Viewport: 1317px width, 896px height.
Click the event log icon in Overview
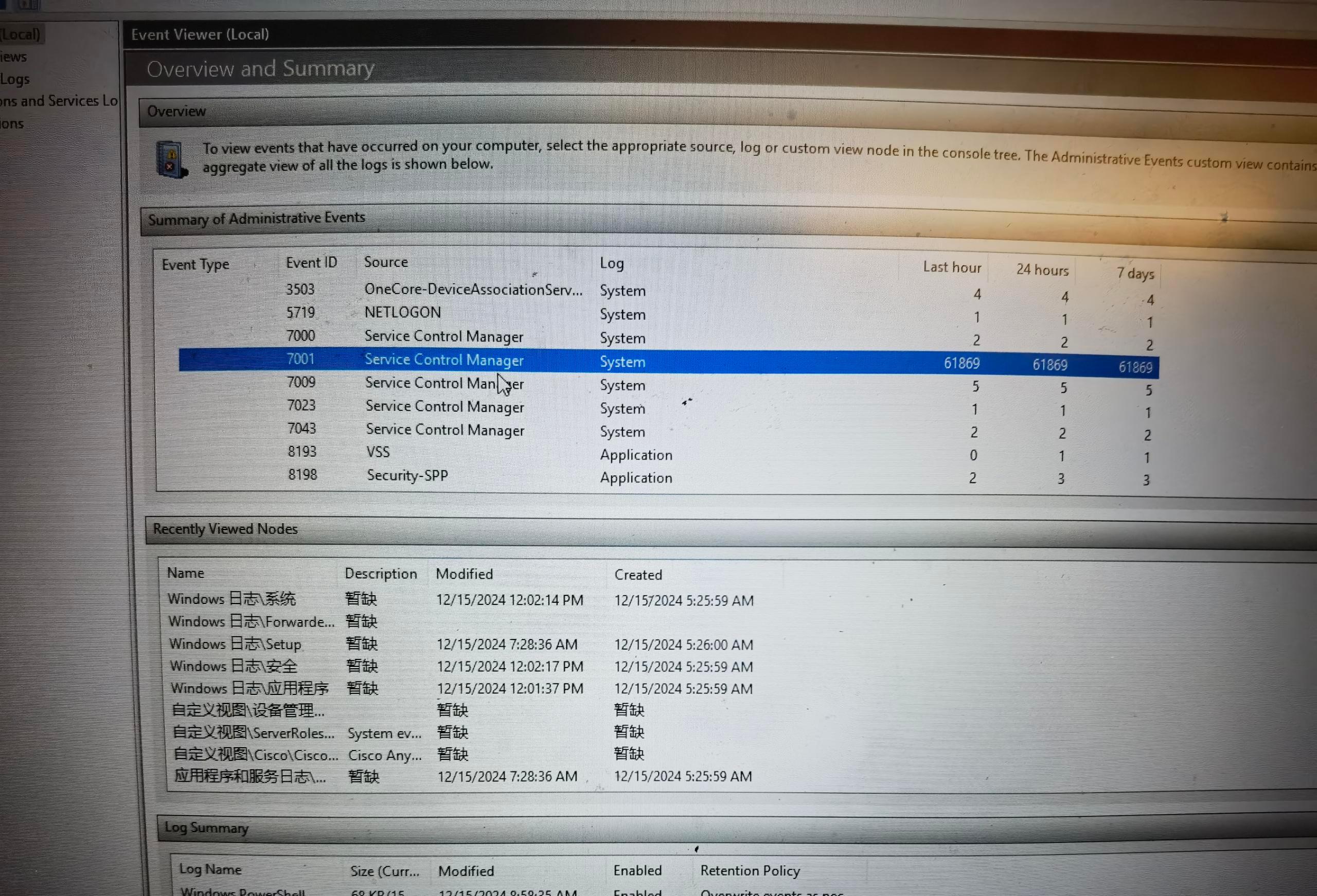click(171, 160)
